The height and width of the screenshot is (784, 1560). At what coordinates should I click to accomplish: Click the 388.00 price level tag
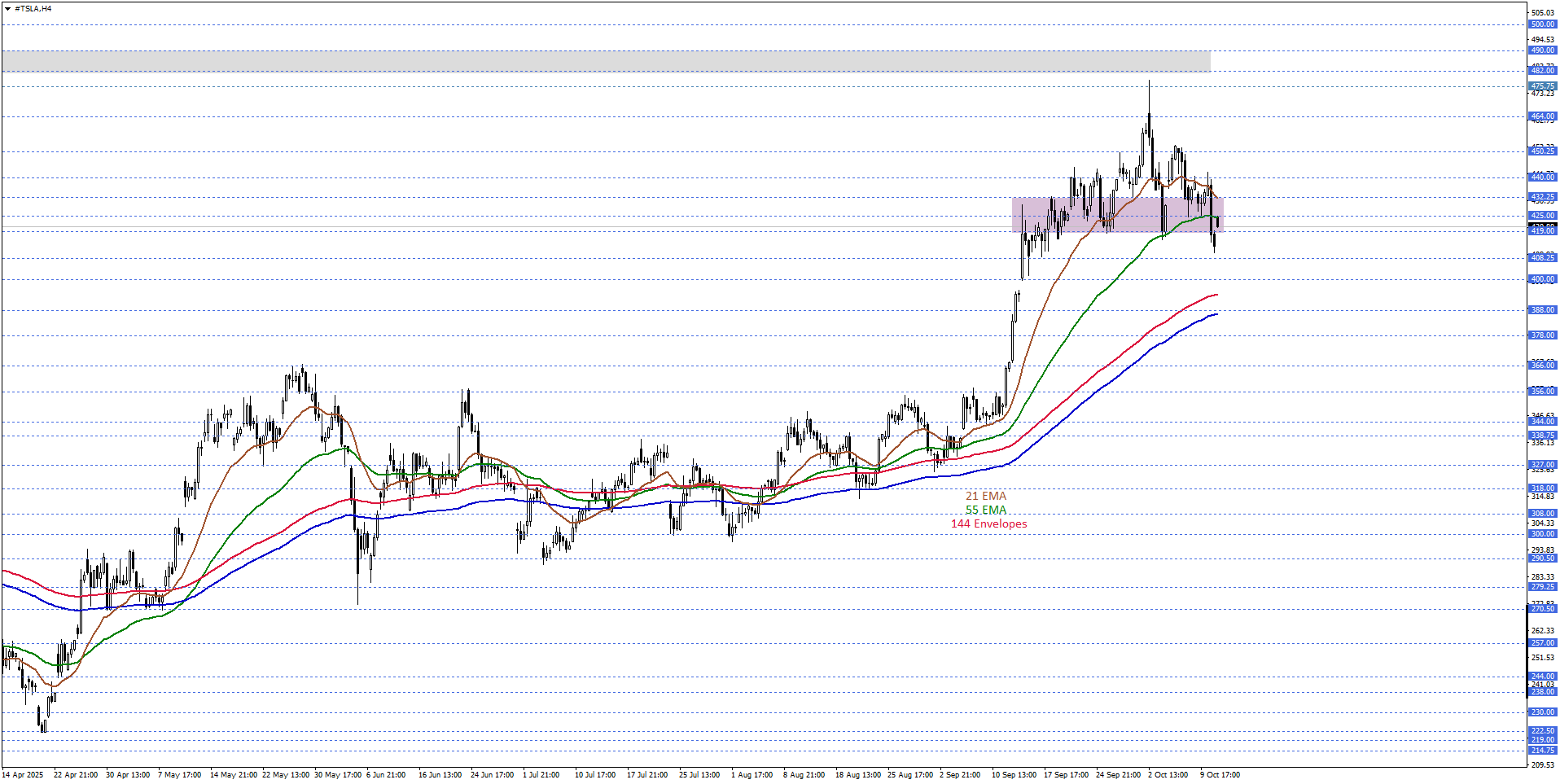(x=1542, y=310)
